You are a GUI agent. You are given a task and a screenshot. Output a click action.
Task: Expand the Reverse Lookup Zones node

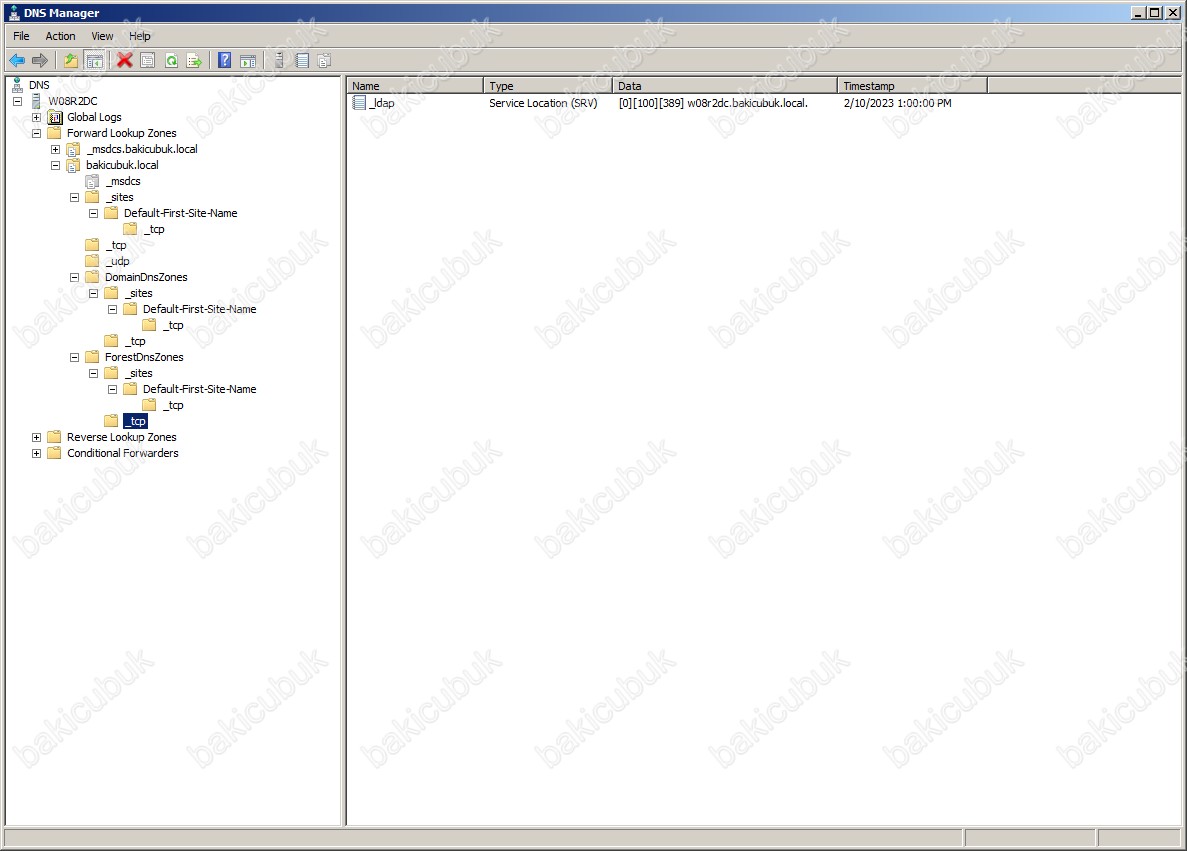click(36, 437)
